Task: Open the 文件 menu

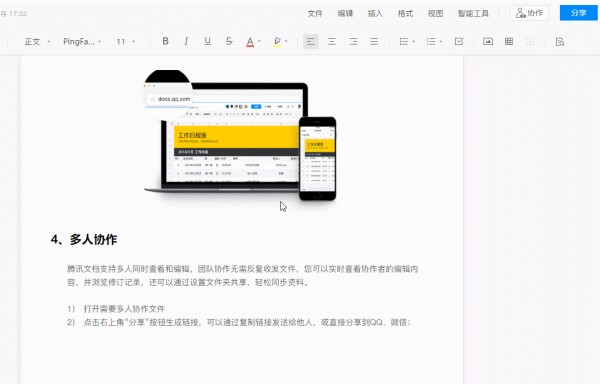Action: coord(315,13)
